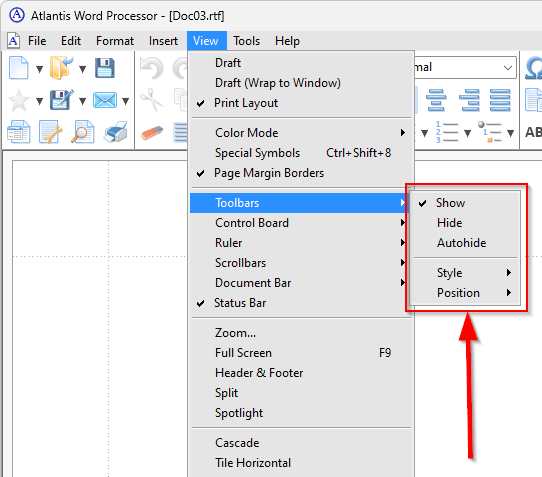This screenshot has height=477, width=542.
Task: Click the highlighted Toolbars menu entry
Action: point(299,203)
